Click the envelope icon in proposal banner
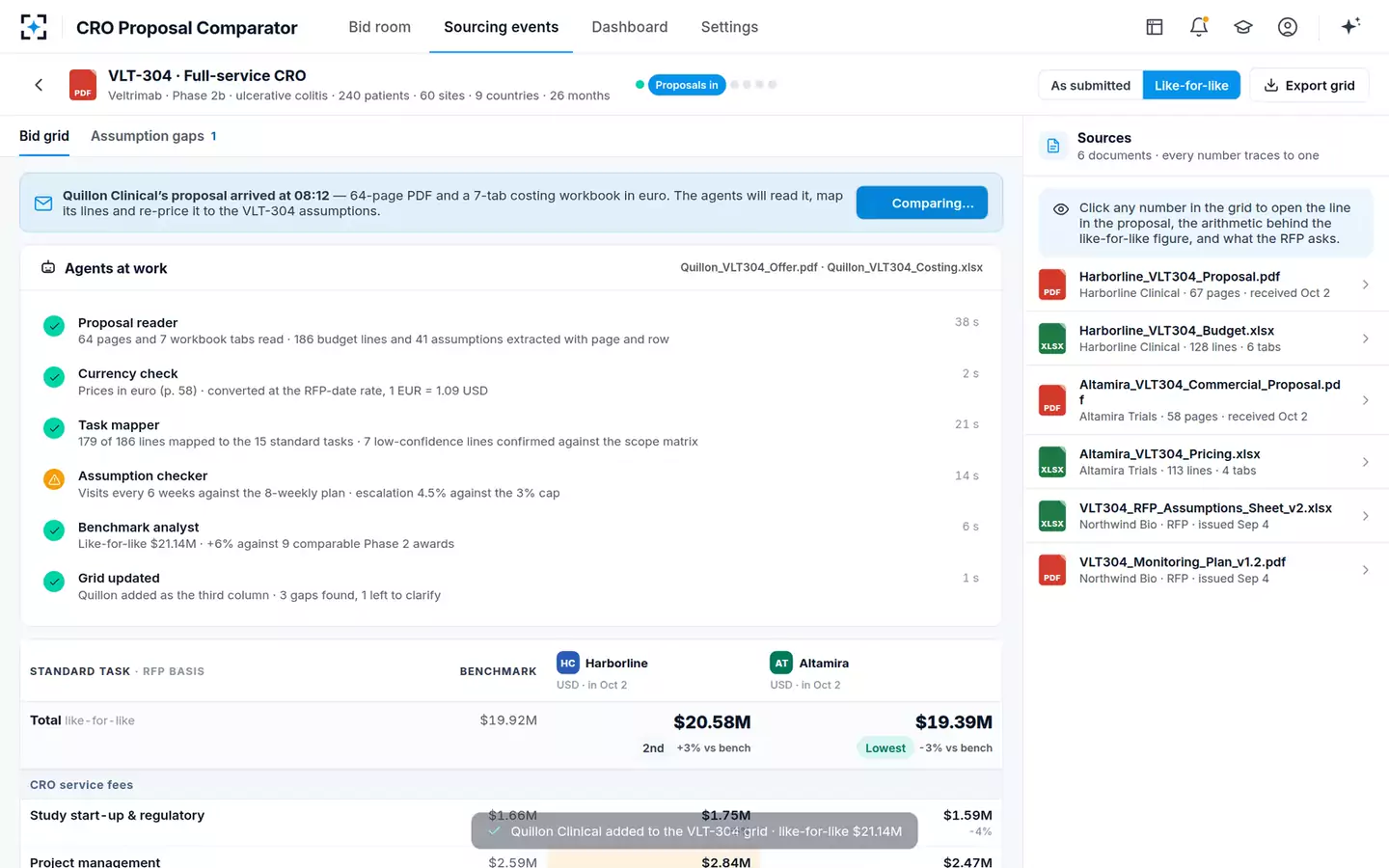The image size is (1389, 868). coord(43,203)
